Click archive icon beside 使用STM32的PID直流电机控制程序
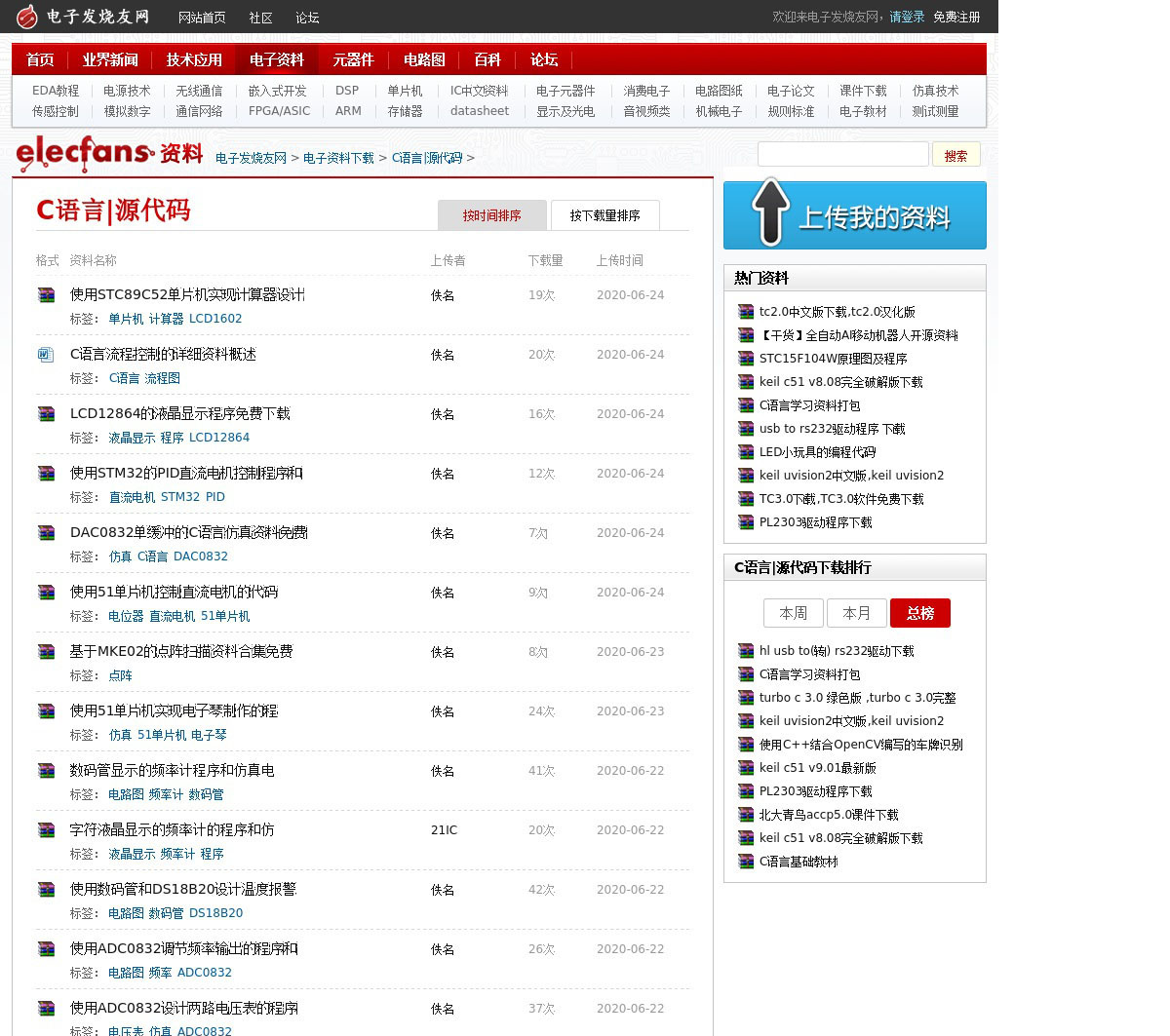The width and height of the screenshot is (1170, 1036). point(46,473)
